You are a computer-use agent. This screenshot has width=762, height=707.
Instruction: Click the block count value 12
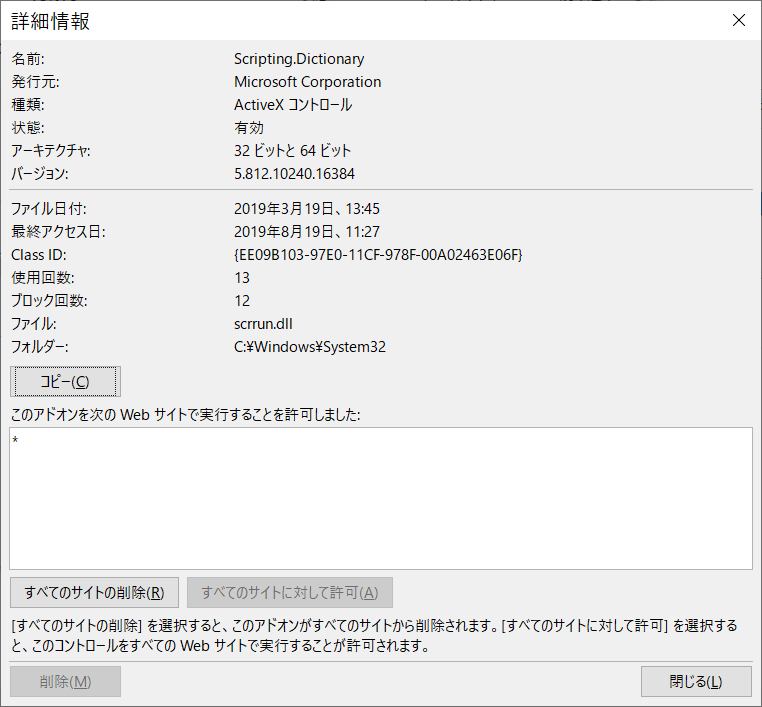(x=242, y=301)
